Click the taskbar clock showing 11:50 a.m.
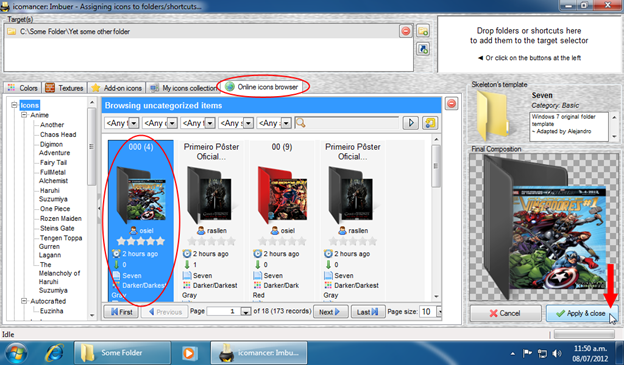 (590, 349)
